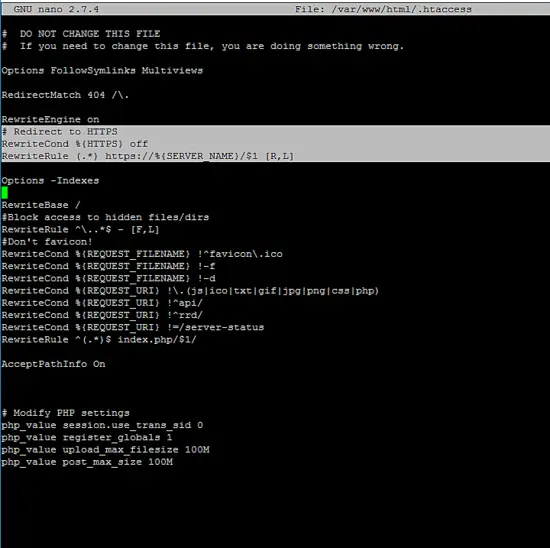Screen dimensions: 550x548
Task: Click the highlighted '# Redirect to HTTPS' comment
Action: (x=60, y=132)
